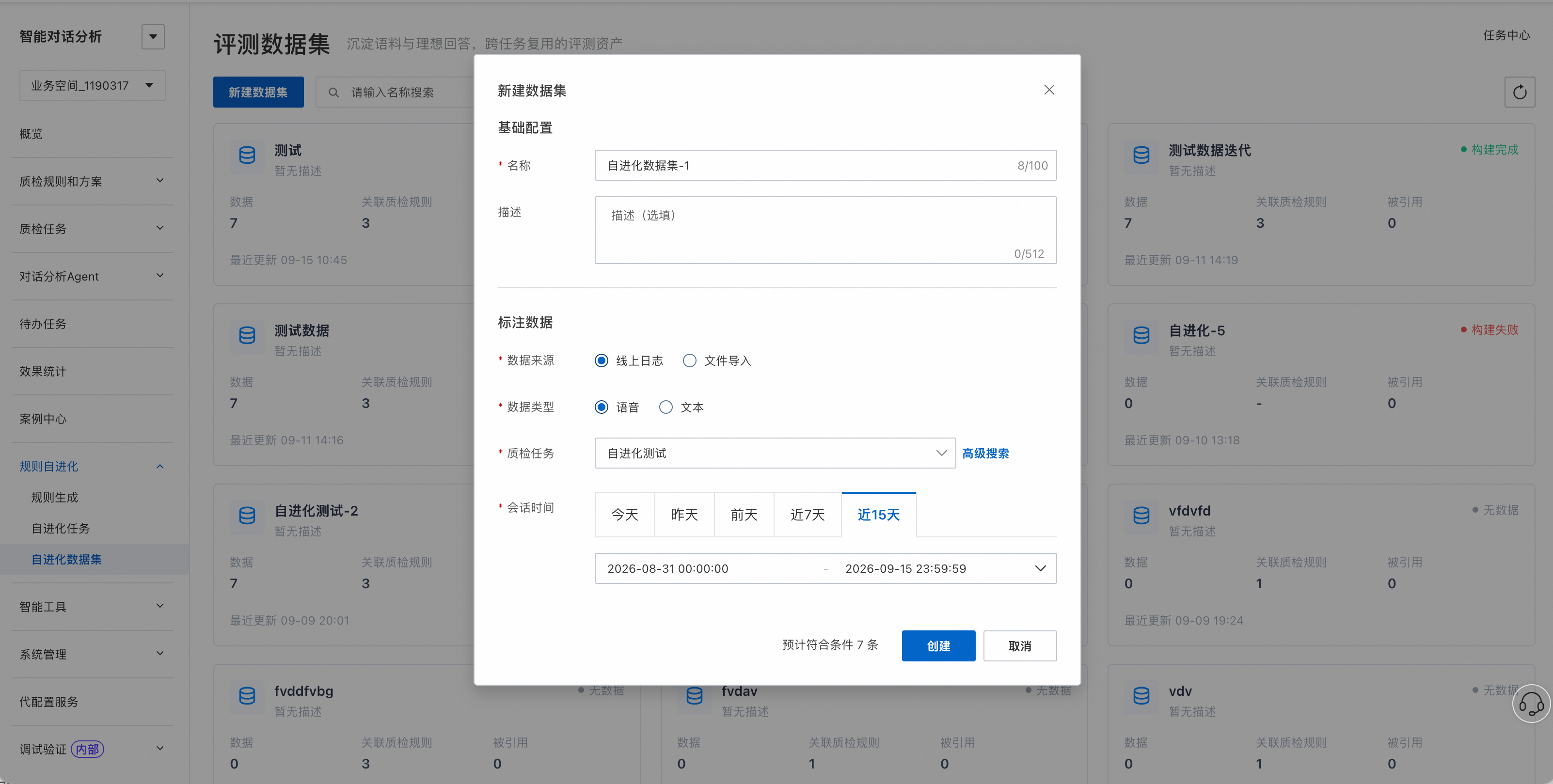Click the search magnifier icon

tap(333, 93)
